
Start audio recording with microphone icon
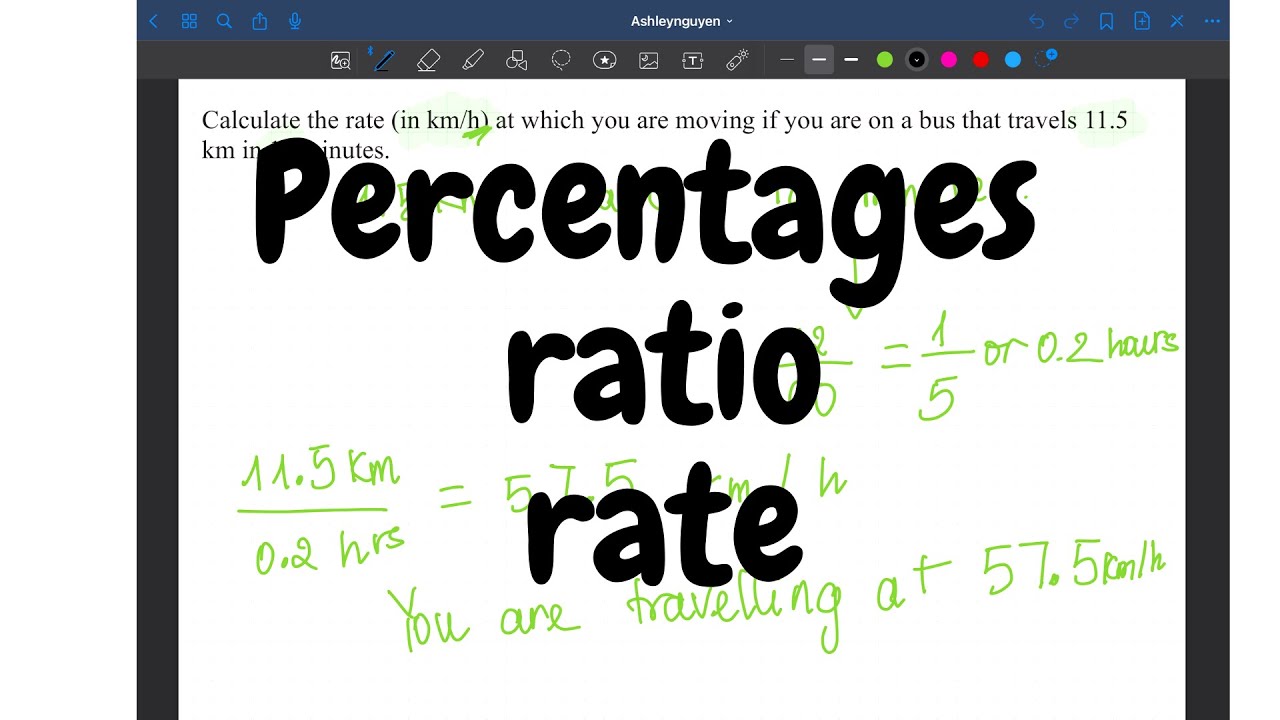pos(295,21)
